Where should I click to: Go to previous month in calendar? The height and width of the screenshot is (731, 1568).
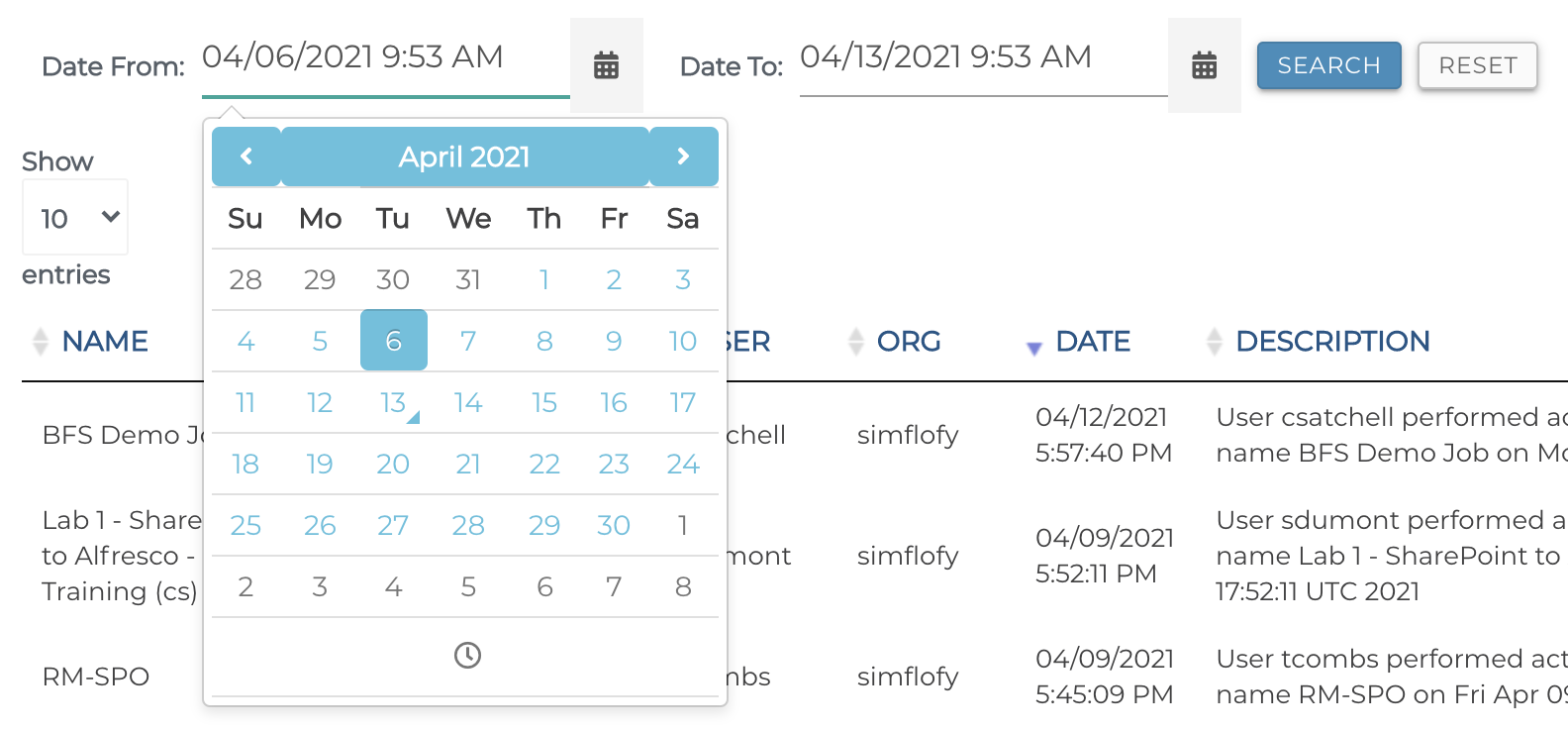pyautogui.click(x=246, y=157)
